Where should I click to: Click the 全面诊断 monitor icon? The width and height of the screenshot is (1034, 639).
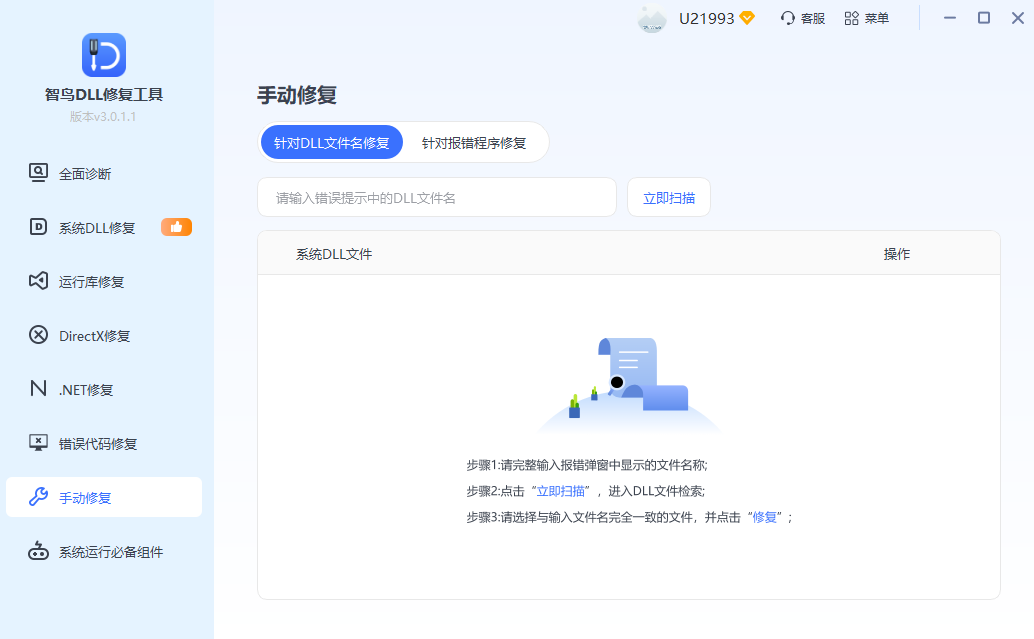[x=38, y=173]
